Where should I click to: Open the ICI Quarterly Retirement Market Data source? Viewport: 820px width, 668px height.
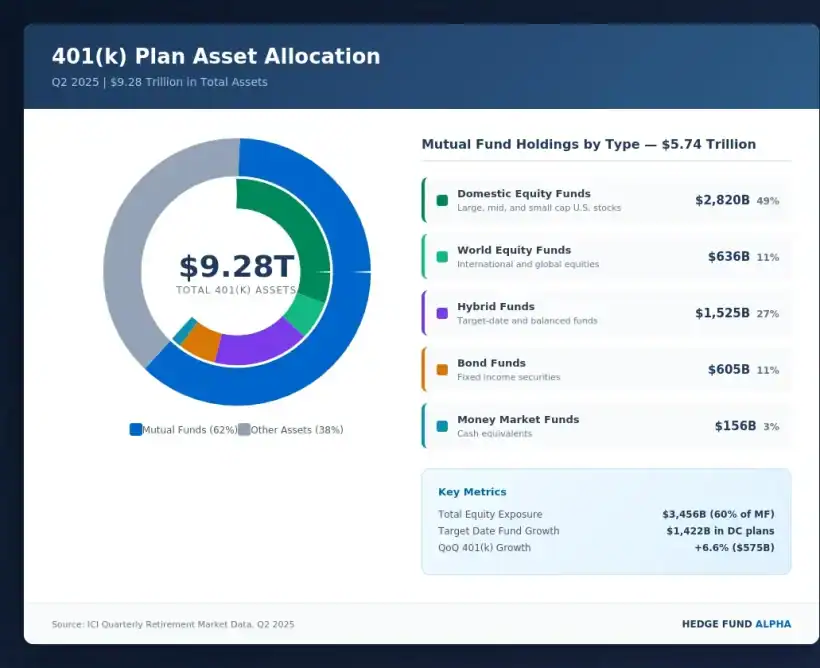pos(174,623)
